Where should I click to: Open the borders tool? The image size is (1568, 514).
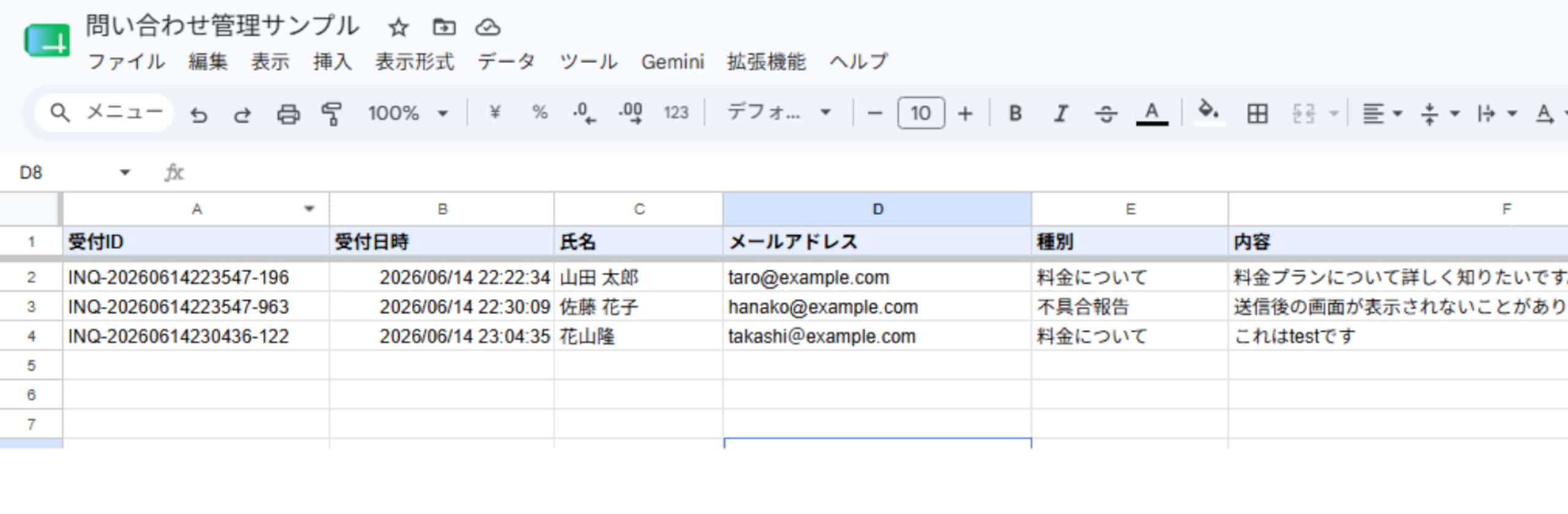point(1257,113)
